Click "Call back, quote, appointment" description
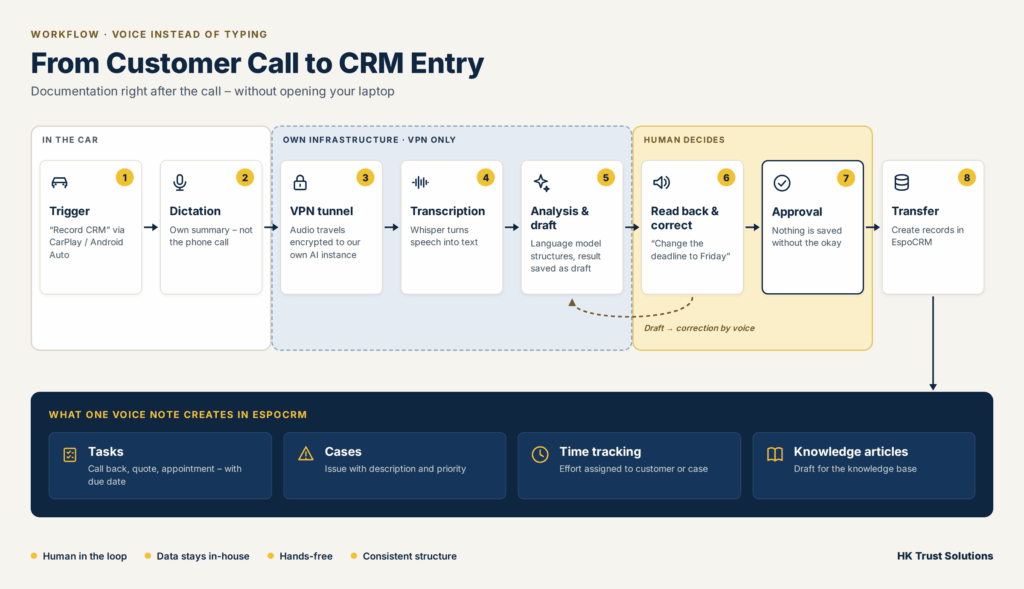The width and height of the screenshot is (1024, 589). [165, 475]
